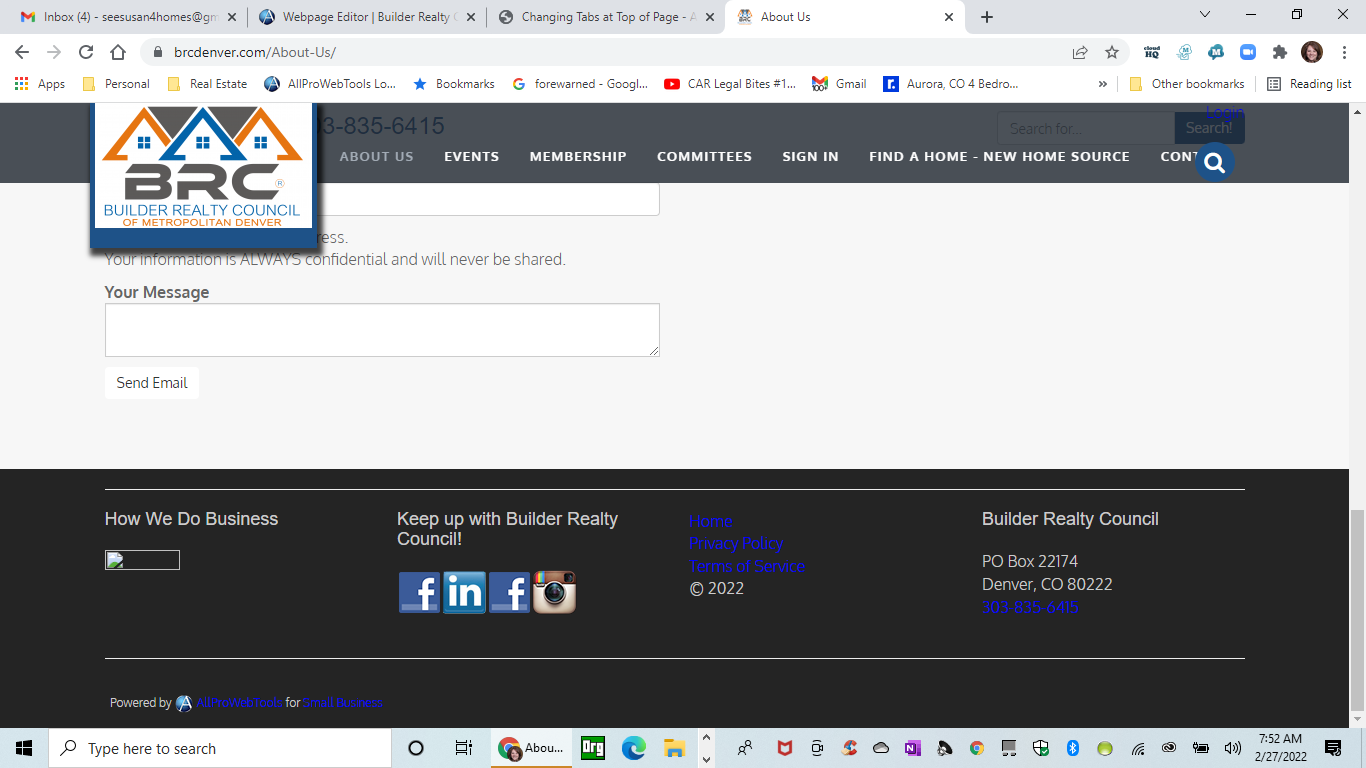Open the Chrome profile avatar
1366x768 pixels.
1312,52
